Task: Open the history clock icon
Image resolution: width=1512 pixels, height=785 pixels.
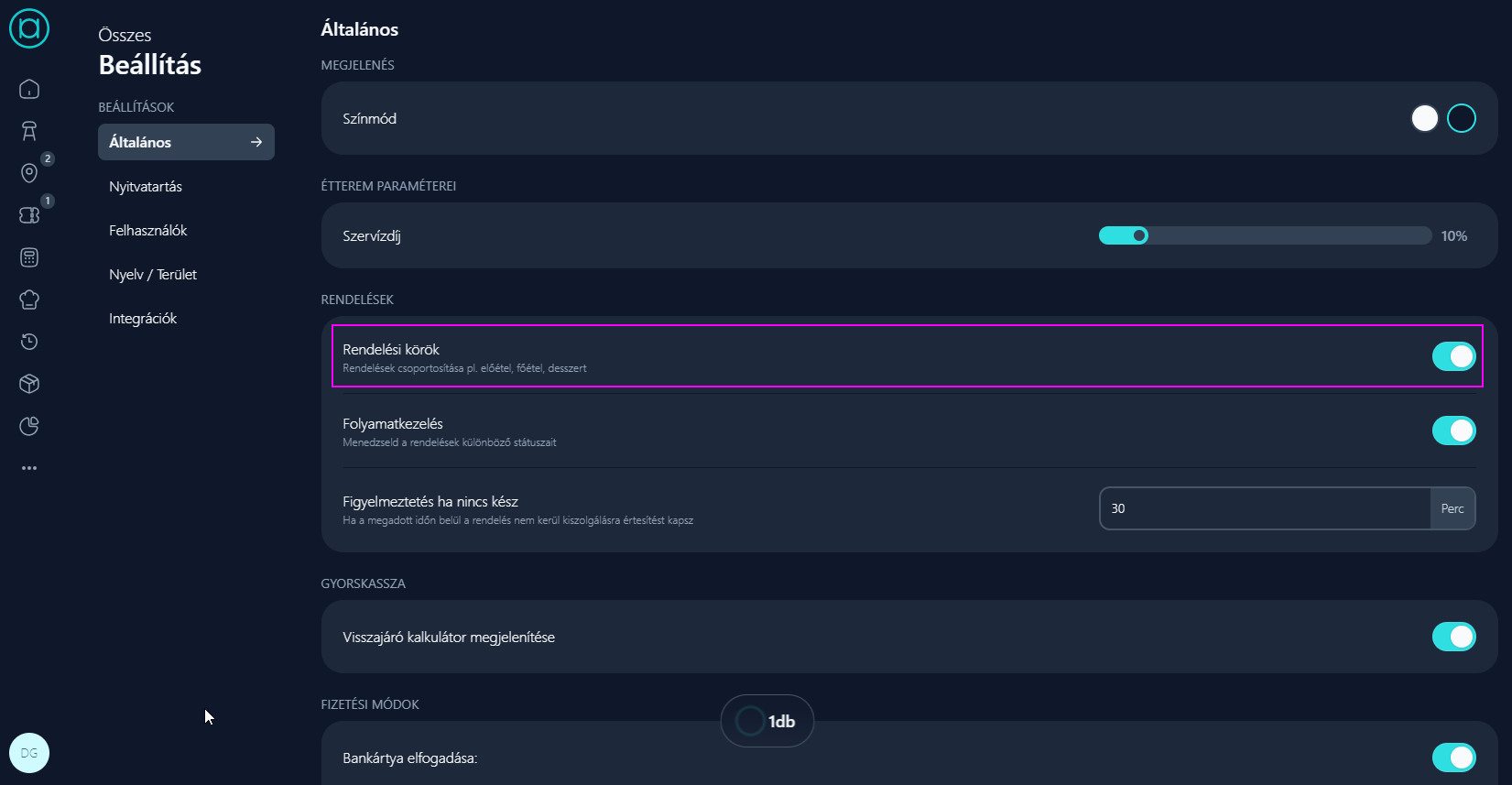Action: click(x=29, y=342)
